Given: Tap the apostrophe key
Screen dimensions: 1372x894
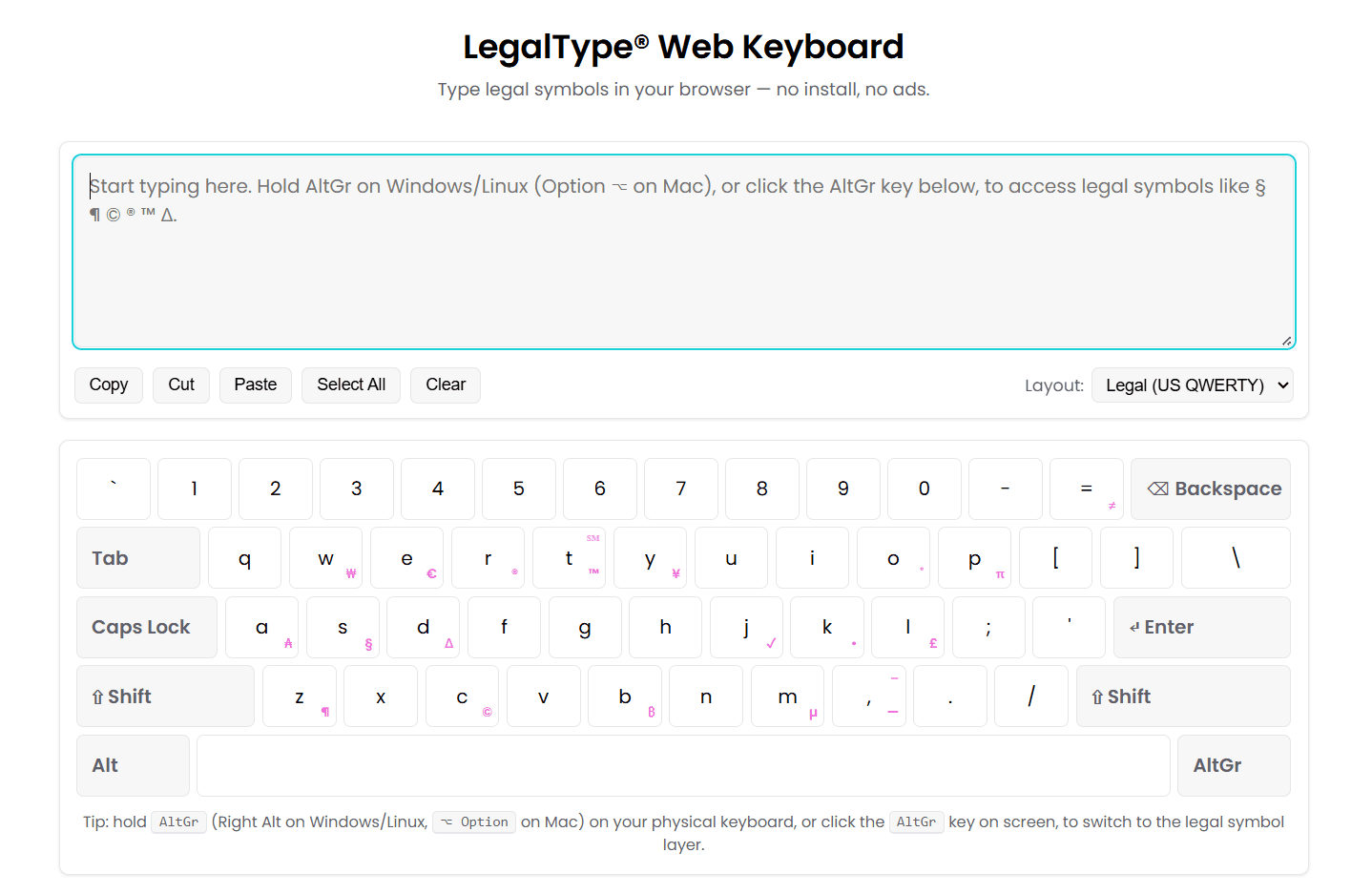Looking at the screenshot, I should pos(1069,628).
